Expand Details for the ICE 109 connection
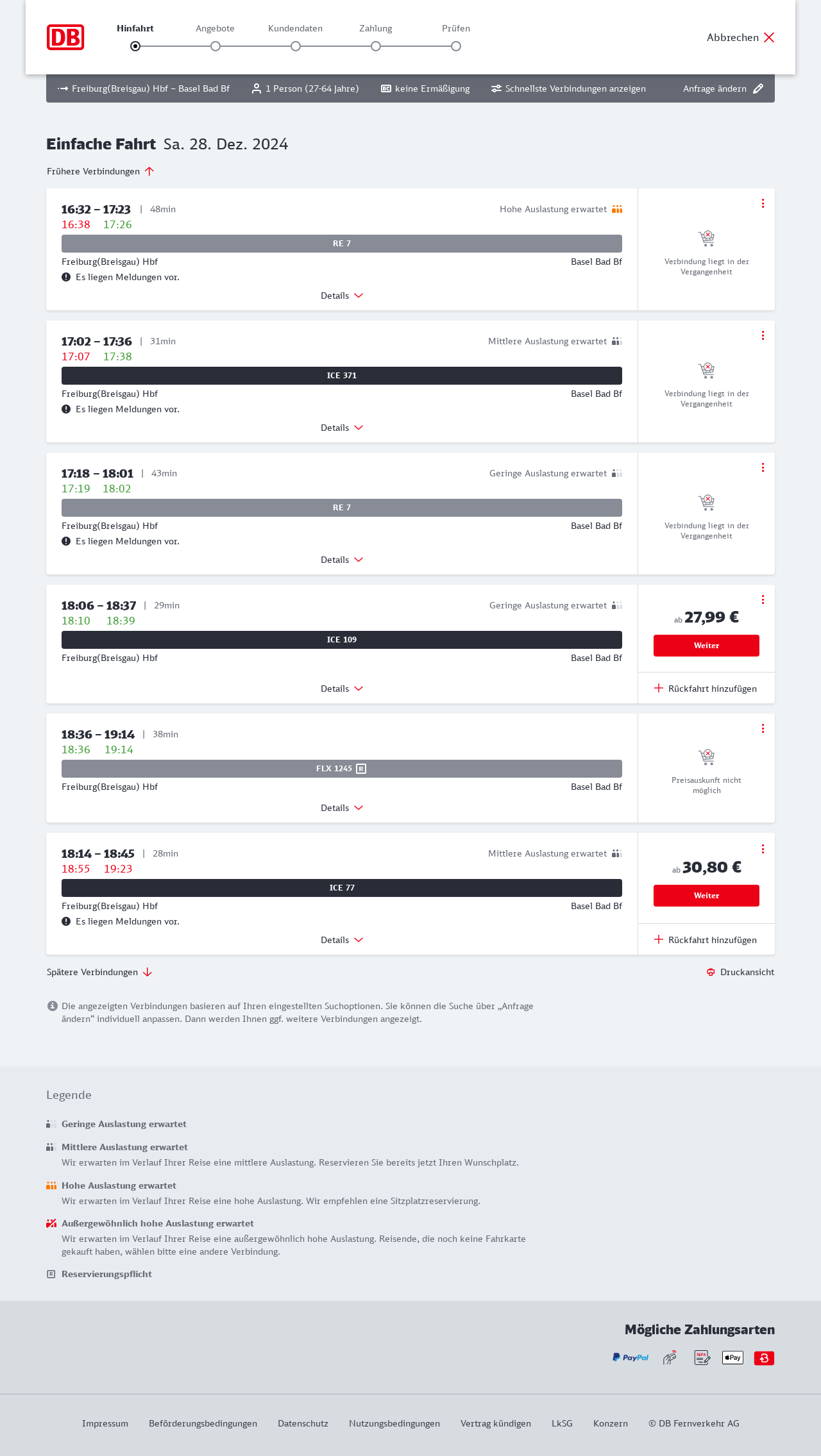Viewport: 821px width, 1456px height. click(x=342, y=689)
